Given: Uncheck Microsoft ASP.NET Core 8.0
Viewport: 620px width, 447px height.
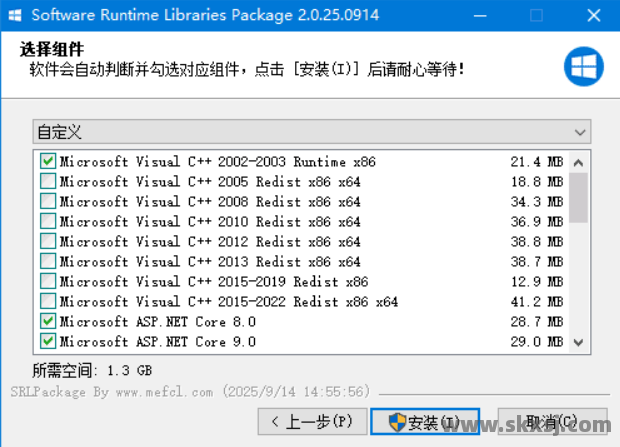Looking at the screenshot, I should pos(48,321).
